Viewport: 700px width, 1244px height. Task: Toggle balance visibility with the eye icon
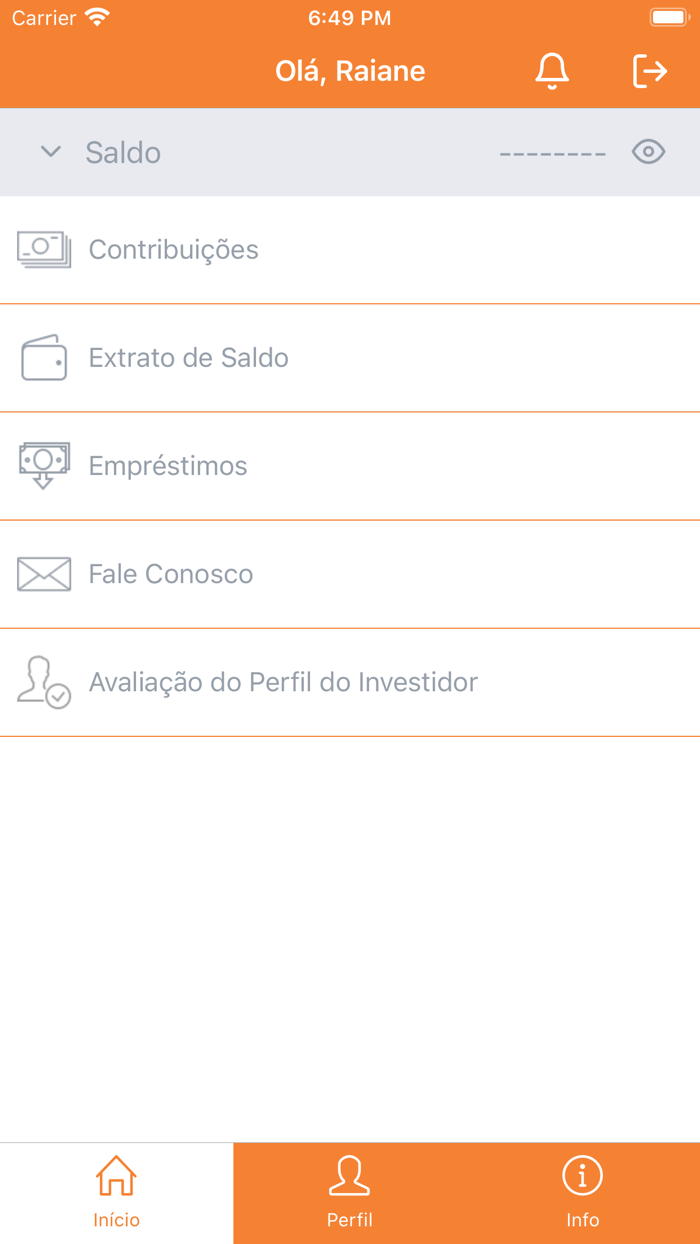click(x=648, y=152)
